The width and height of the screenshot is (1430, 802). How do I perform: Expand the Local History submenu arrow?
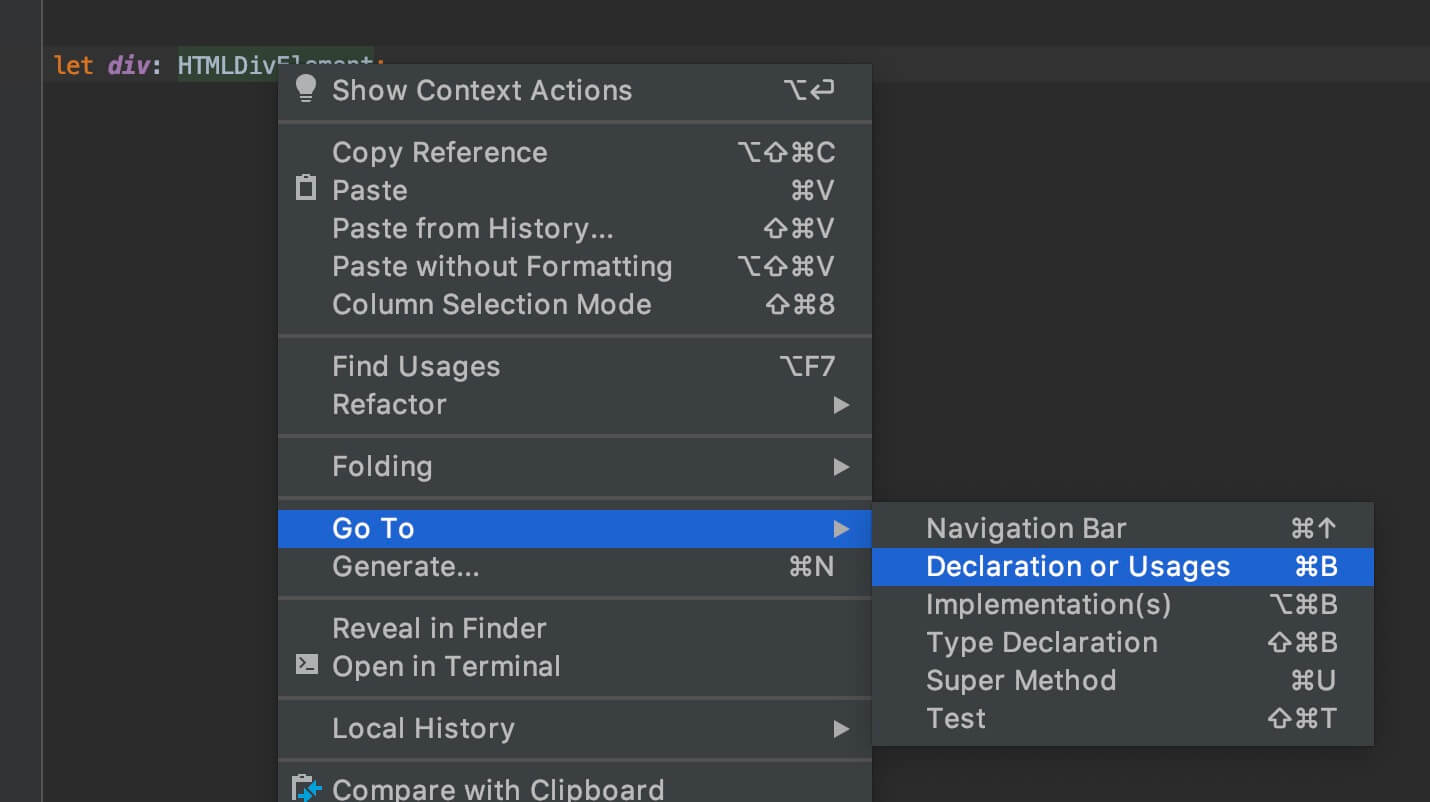(x=841, y=729)
